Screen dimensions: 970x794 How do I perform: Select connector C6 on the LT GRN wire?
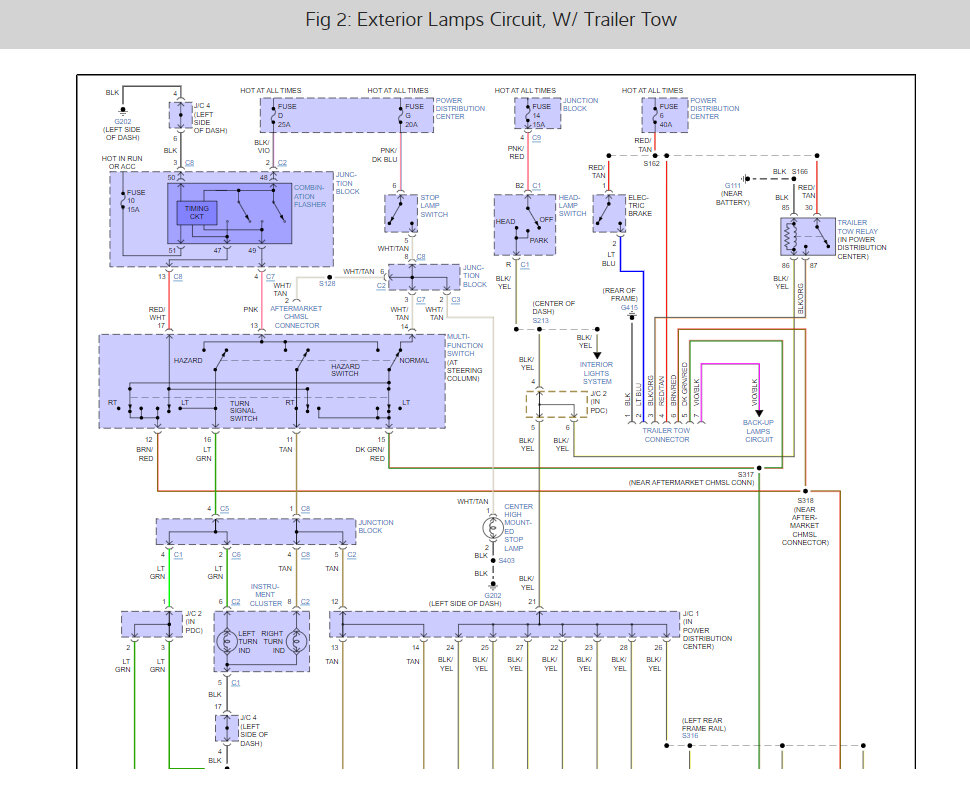(236, 555)
